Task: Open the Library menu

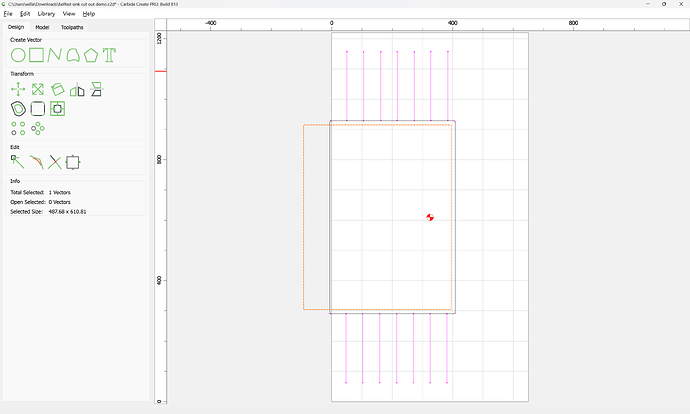Action: pos(46,14)
